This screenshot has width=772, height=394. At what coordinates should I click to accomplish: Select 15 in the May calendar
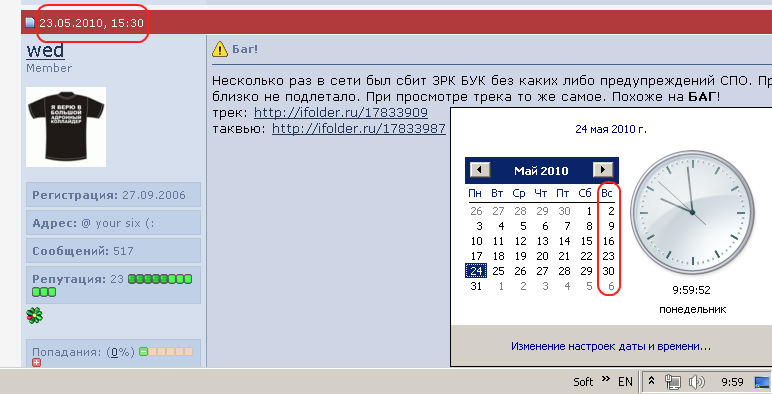tap(586, 241)
